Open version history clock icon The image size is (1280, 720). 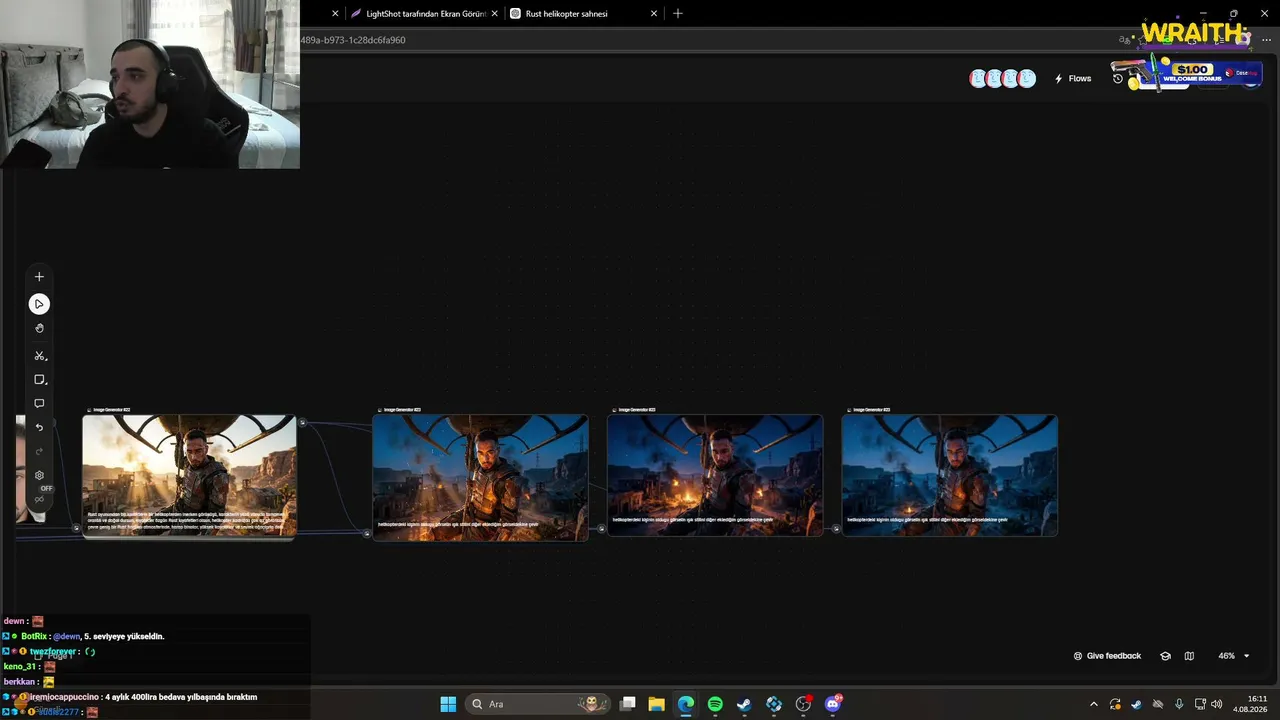(x=1118, y=79)
